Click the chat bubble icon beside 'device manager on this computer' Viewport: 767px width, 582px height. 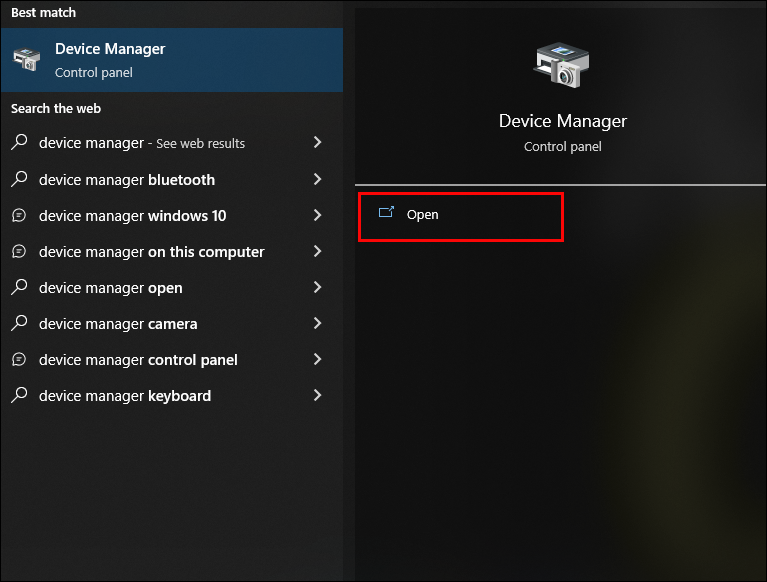click(19, 252)
